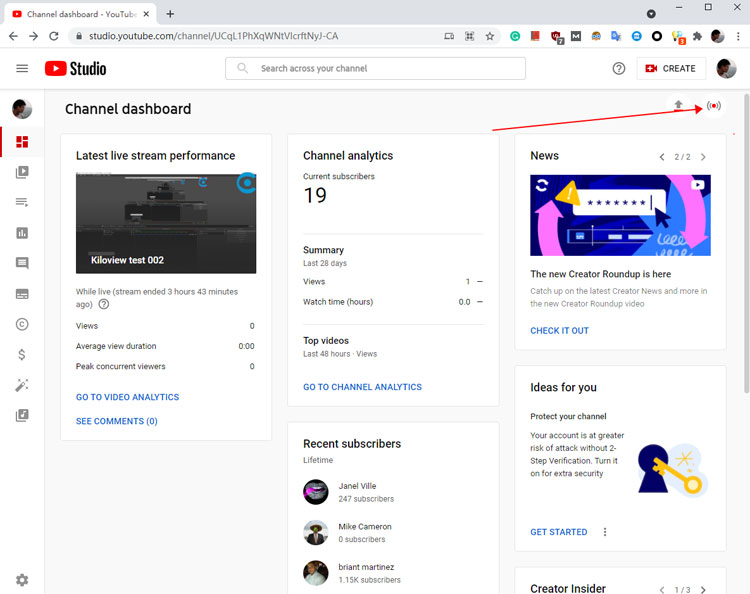Open the Monetization dollar icon
The image size is (750, 594).
click(x=22, y=354)
